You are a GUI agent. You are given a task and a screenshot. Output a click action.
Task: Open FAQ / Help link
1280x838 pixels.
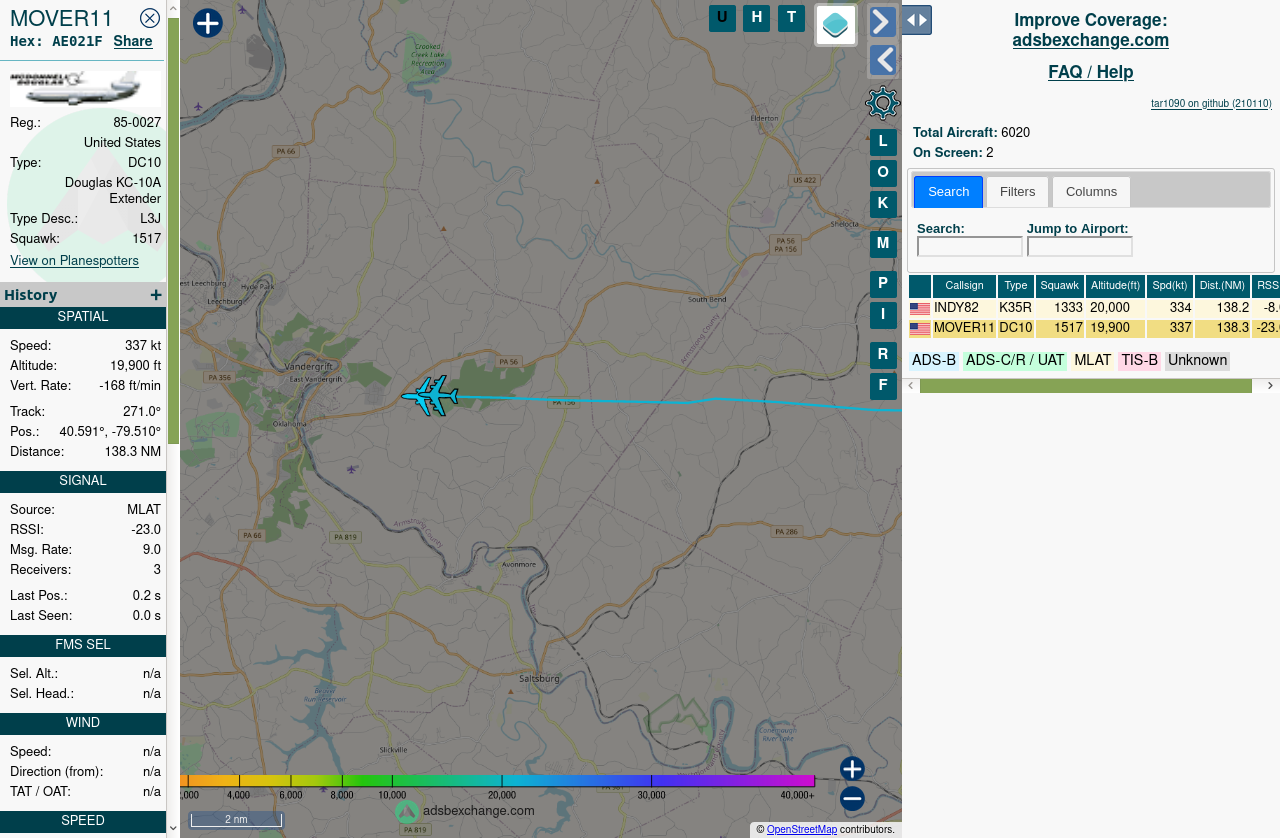click(1090, 72)
